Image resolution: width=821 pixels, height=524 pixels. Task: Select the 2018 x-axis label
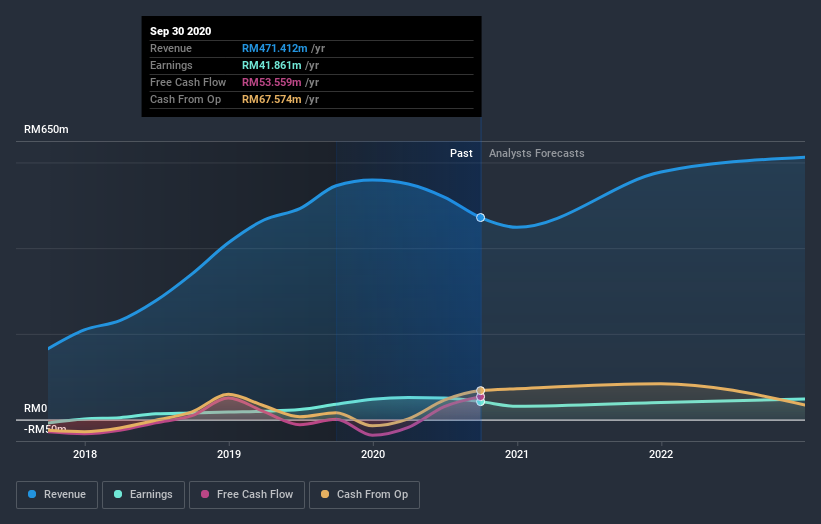[85, 454]
